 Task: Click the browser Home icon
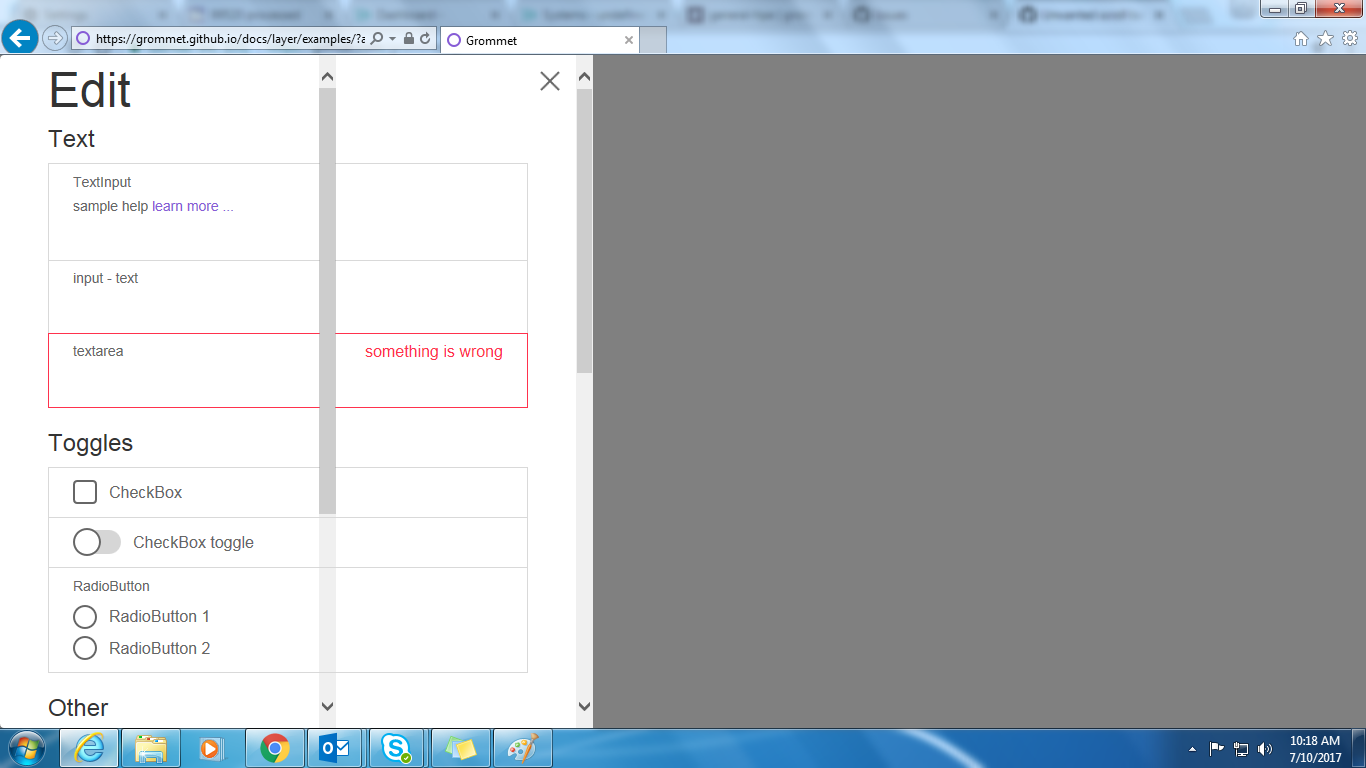pyautogui.click(x=1300, y=40)
